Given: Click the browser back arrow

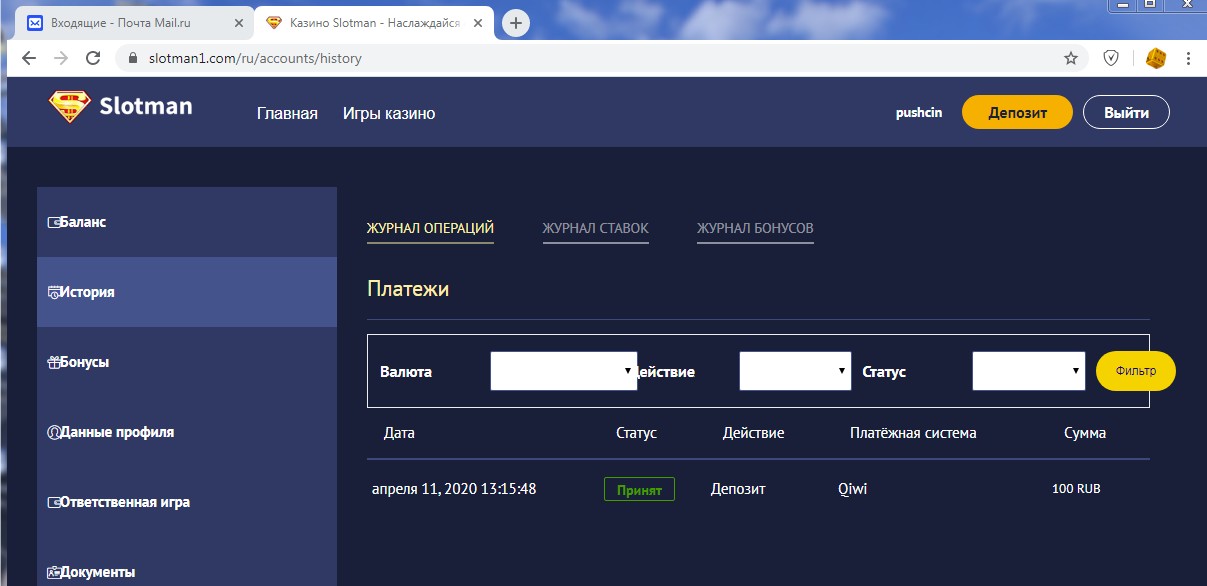Looking at the screenshot, I should [29, 58].
